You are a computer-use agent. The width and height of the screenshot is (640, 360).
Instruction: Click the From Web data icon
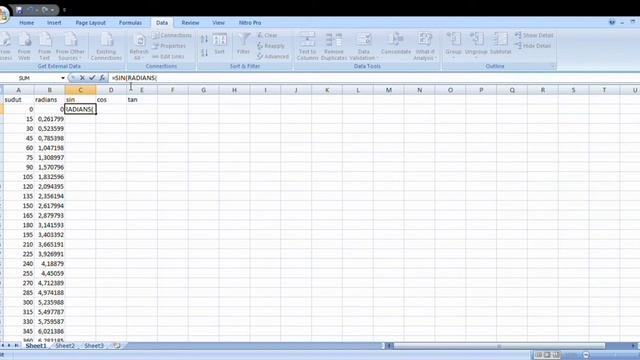(24, 47)
